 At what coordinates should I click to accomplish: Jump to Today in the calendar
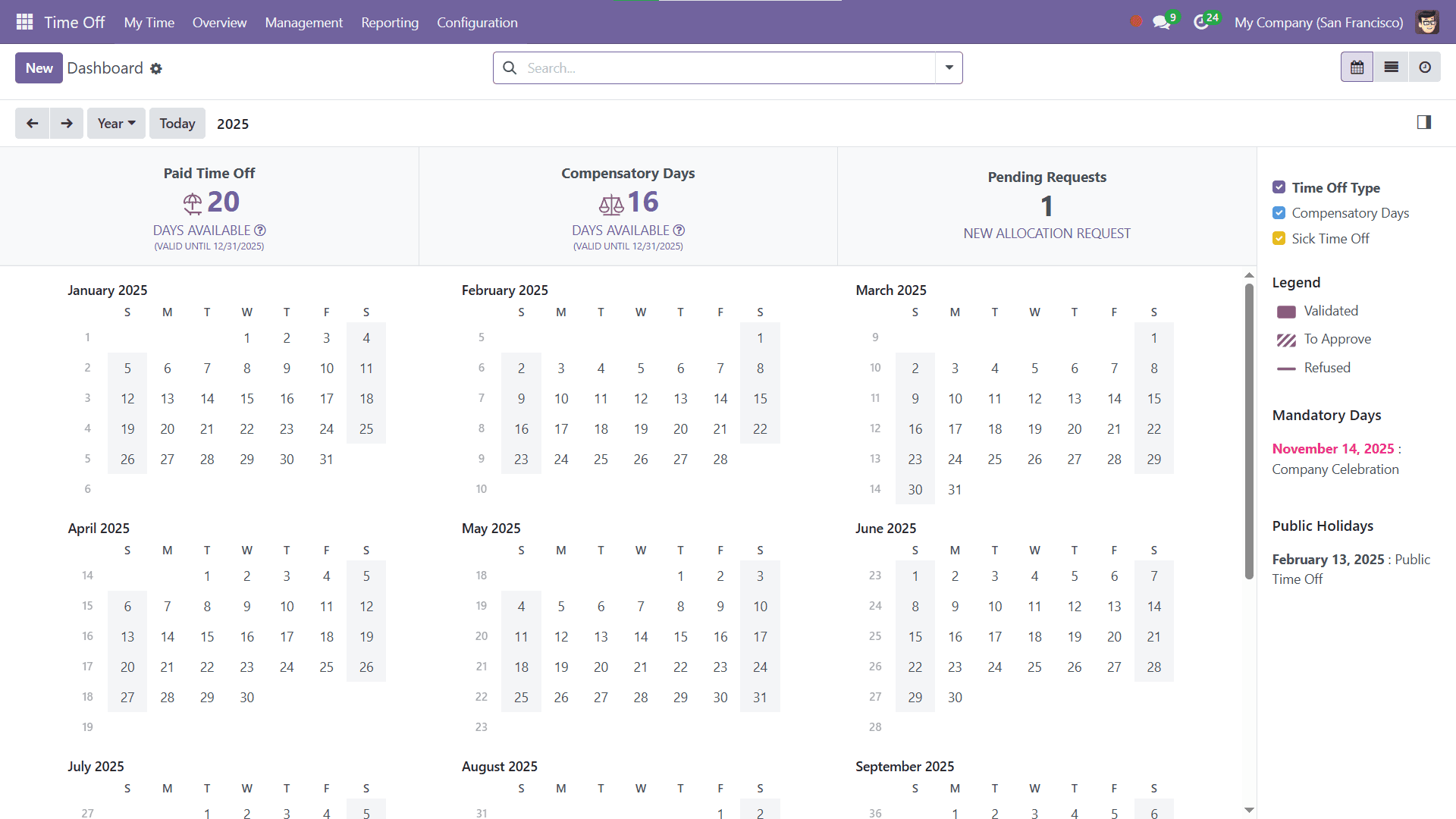(x=177, y=123)
